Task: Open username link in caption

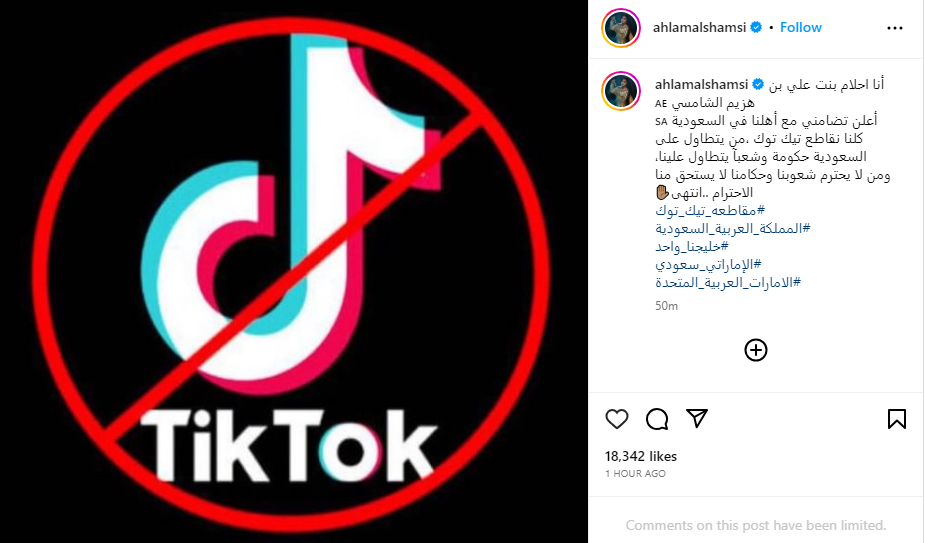Action: click(701, 84)
